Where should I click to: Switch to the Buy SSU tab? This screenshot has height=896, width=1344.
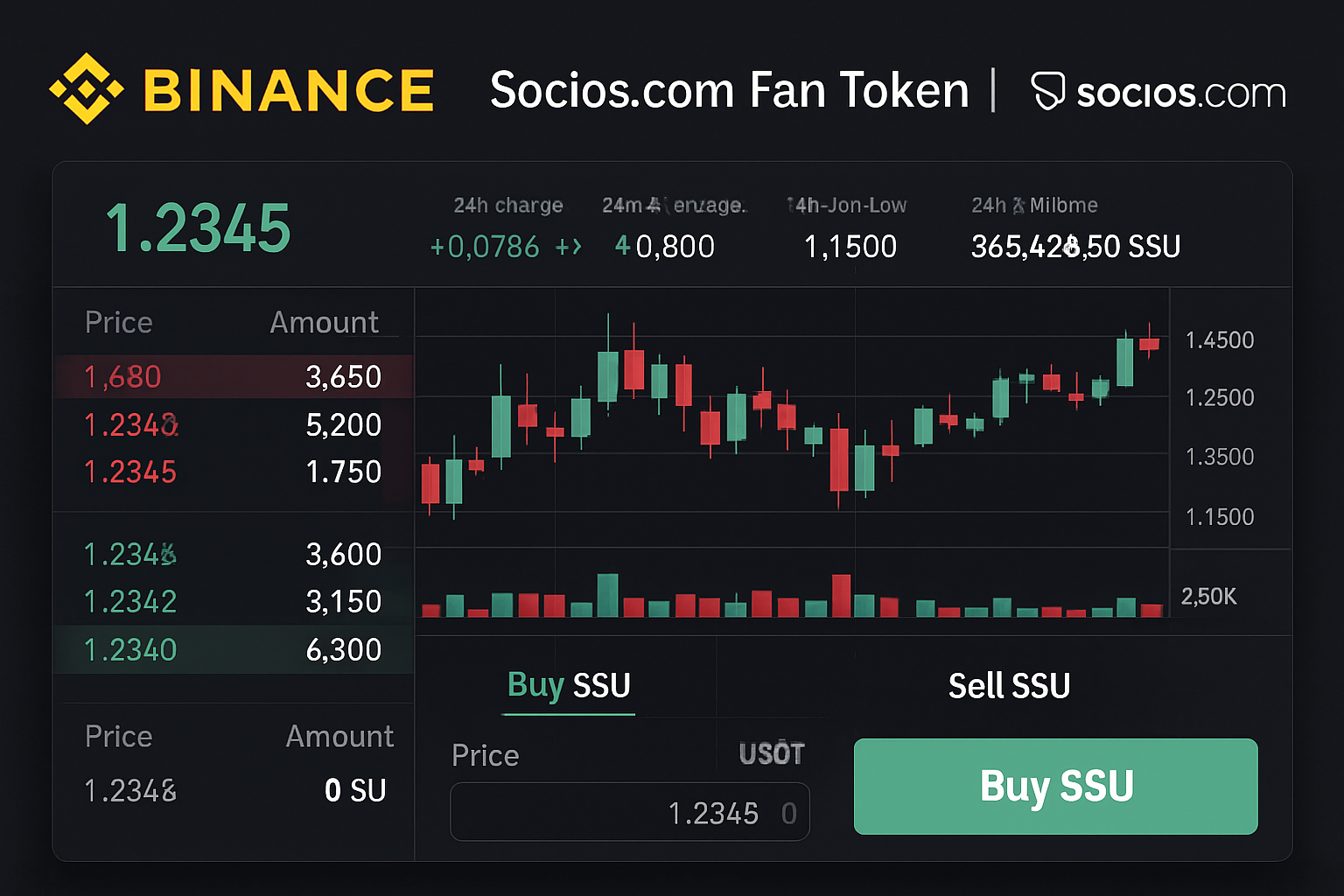point(569,685)
